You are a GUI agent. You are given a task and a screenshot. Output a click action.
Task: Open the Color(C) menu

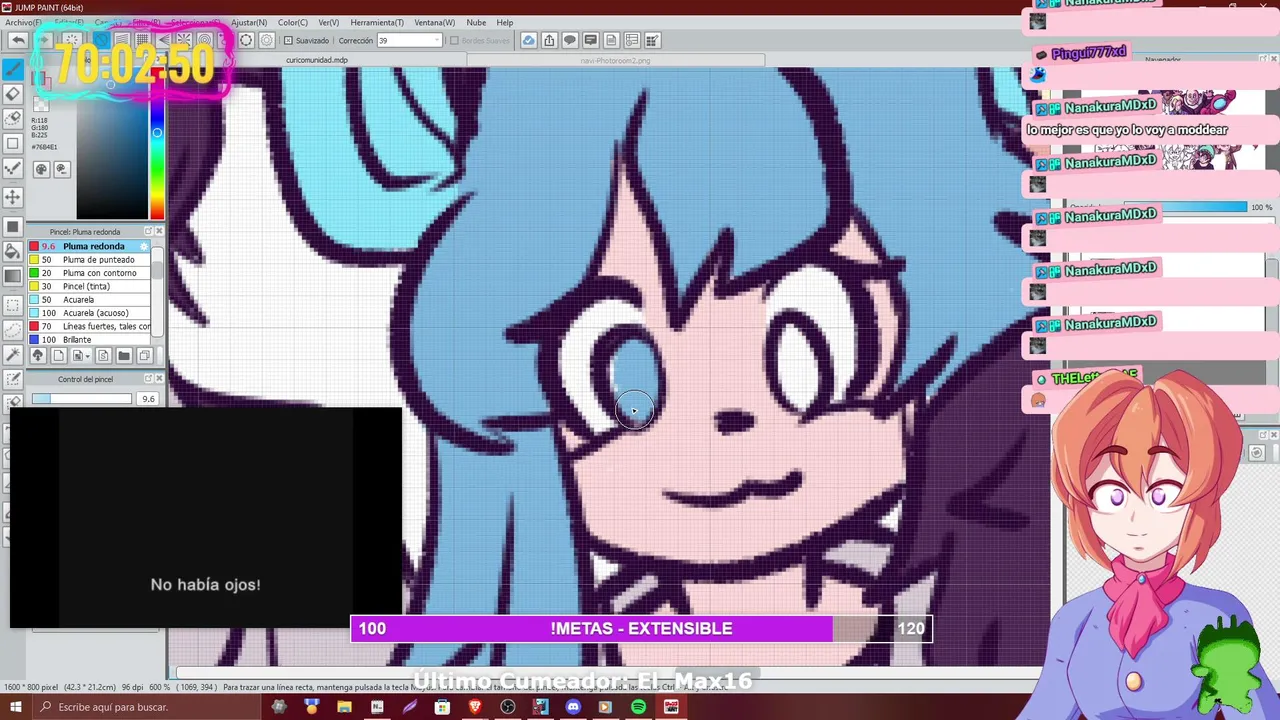[x=293, y=22]
